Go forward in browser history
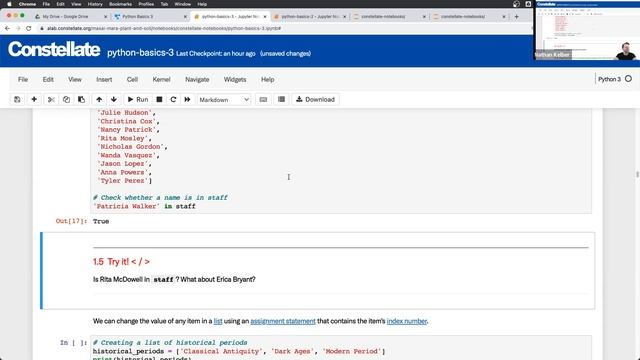Image resolution: width=640 pixels, height=360 pixels. coord(18,28)
